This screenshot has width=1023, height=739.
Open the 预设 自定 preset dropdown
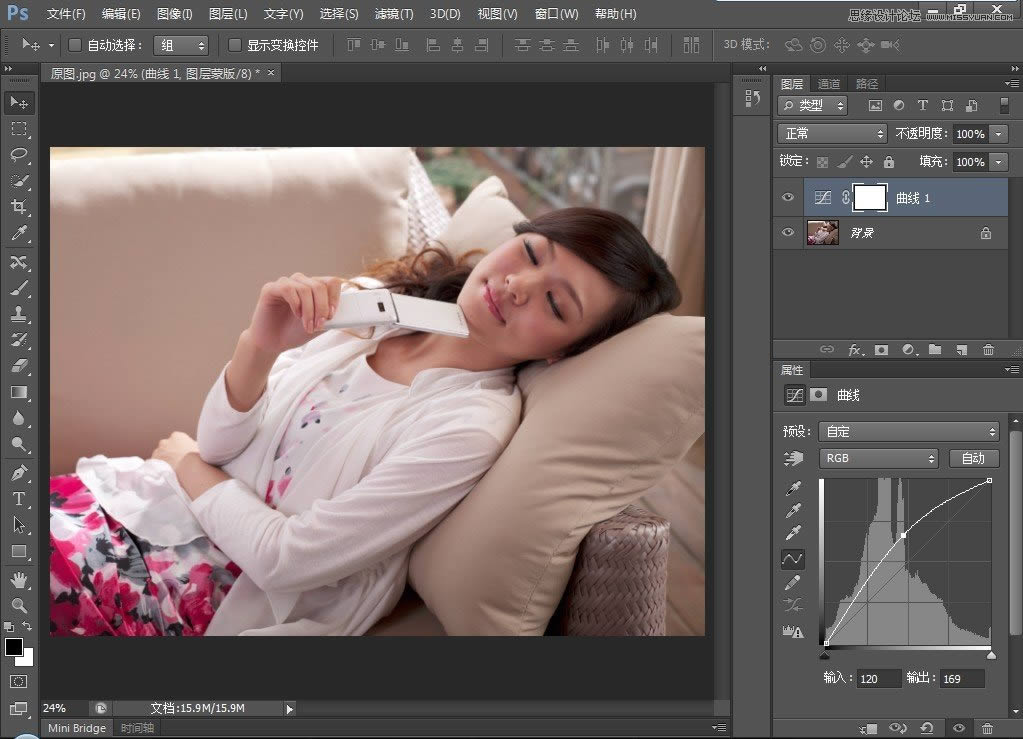coord(908,432)
